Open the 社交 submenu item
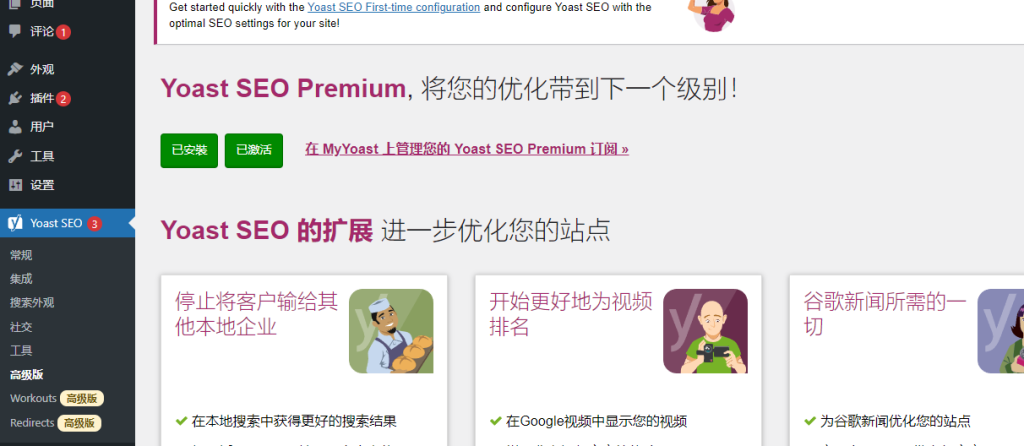The height and width of the screenshot is (446, 1024). (x=21, y=327)
